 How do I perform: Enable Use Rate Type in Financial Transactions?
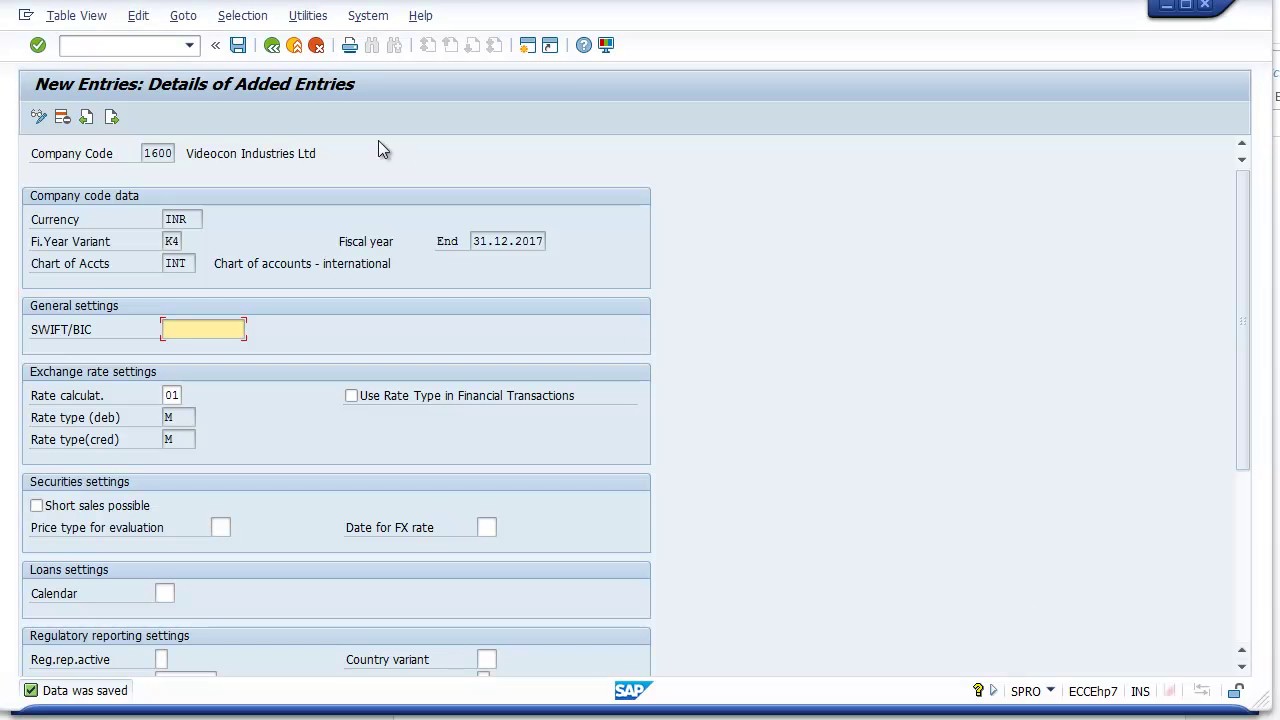pyautogui.click(x=351, y=396)
